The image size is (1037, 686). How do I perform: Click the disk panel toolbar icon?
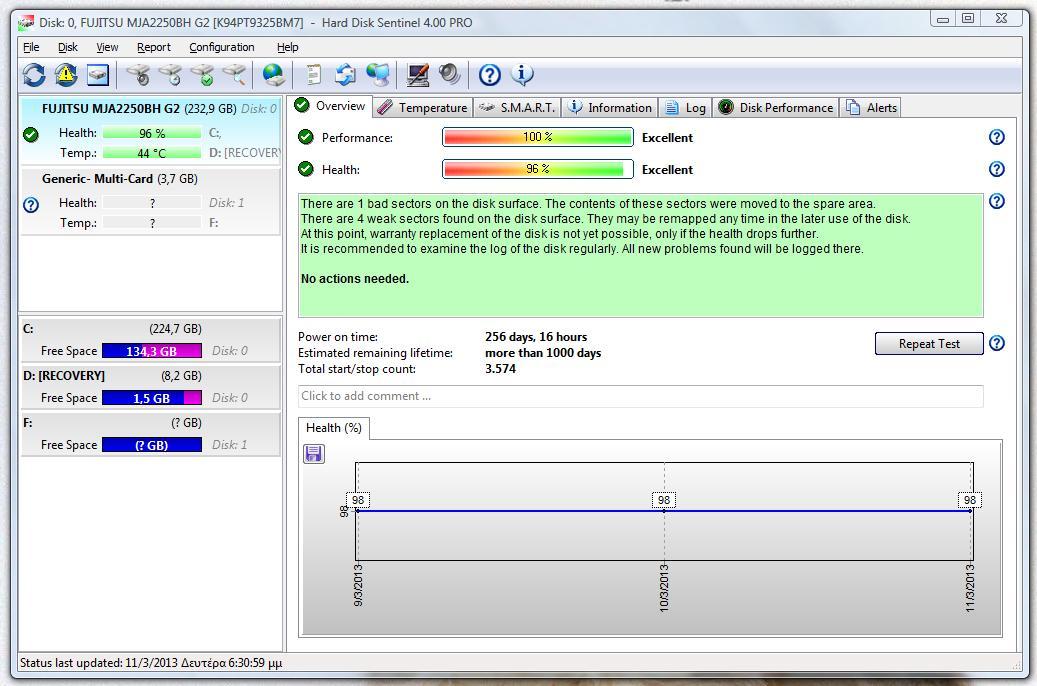[x=98, y=75]
